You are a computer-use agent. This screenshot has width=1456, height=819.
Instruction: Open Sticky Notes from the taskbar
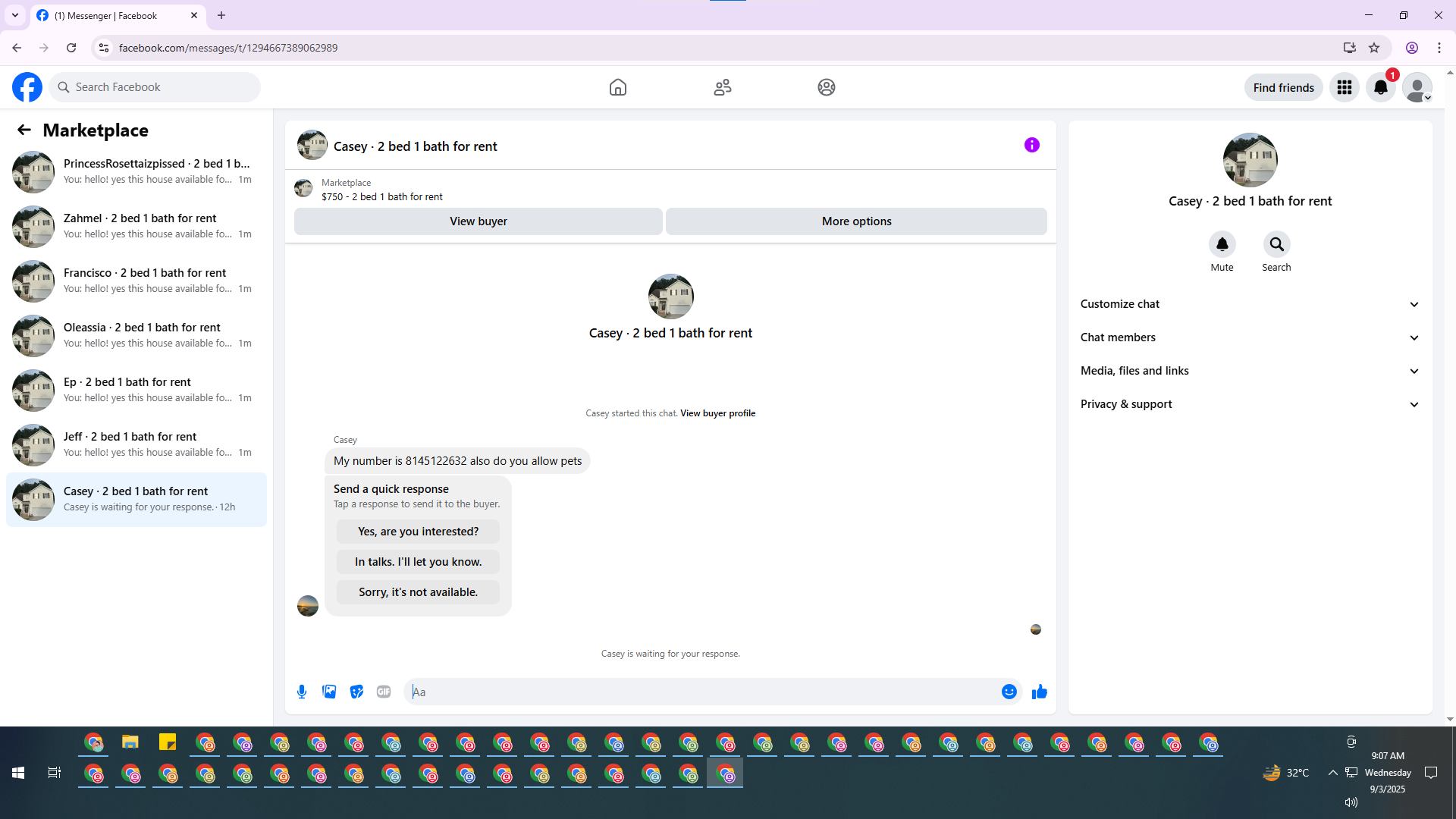(x=168, y=742)
